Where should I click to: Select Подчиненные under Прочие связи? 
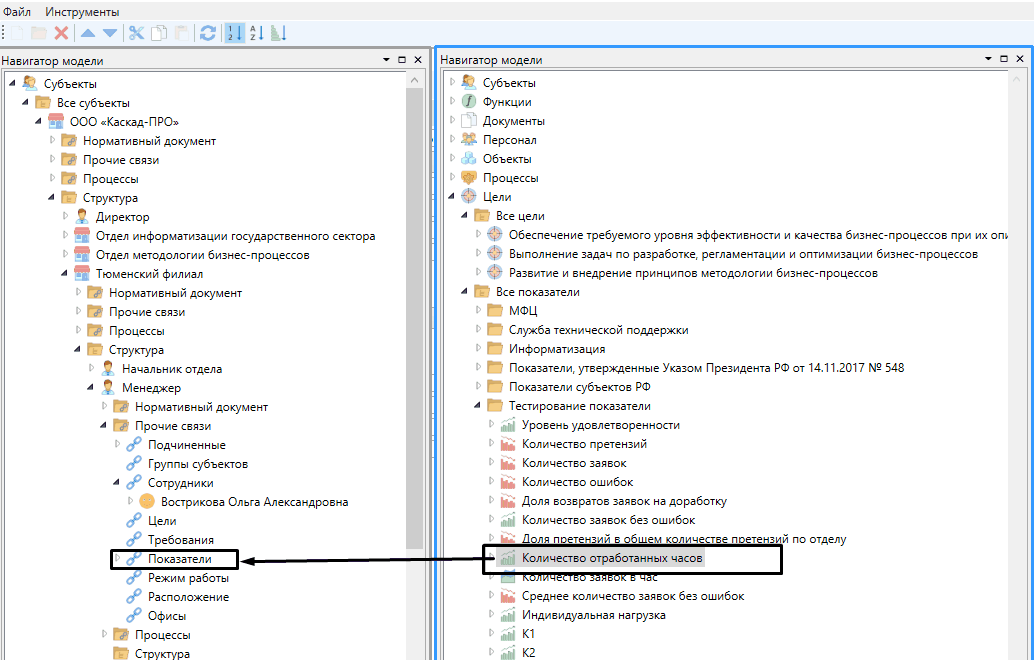pyautogui.click(x=187, y=444)
